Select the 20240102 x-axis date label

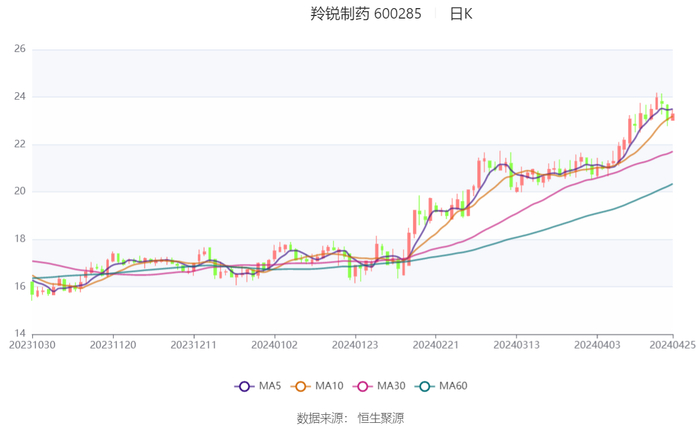coord(274,345)
